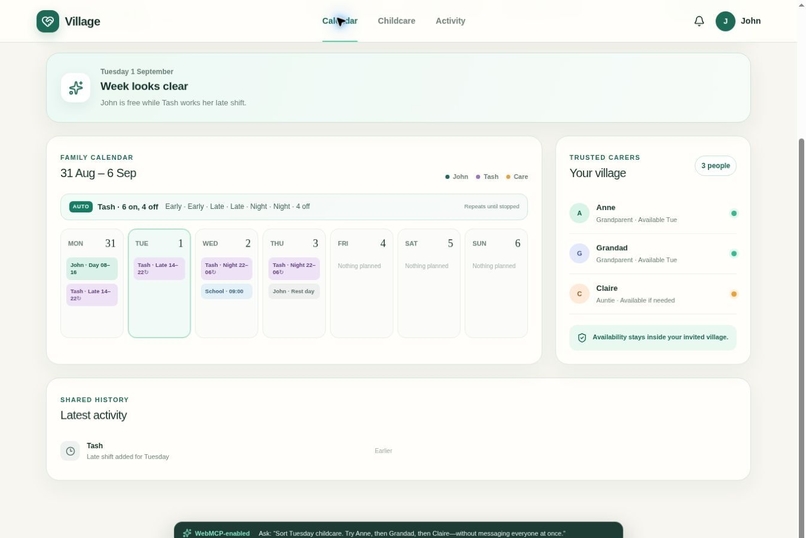Click Grandad's name in carers list
The height and width of the screenshot is (538, 806).
click(x=612, y=248)
